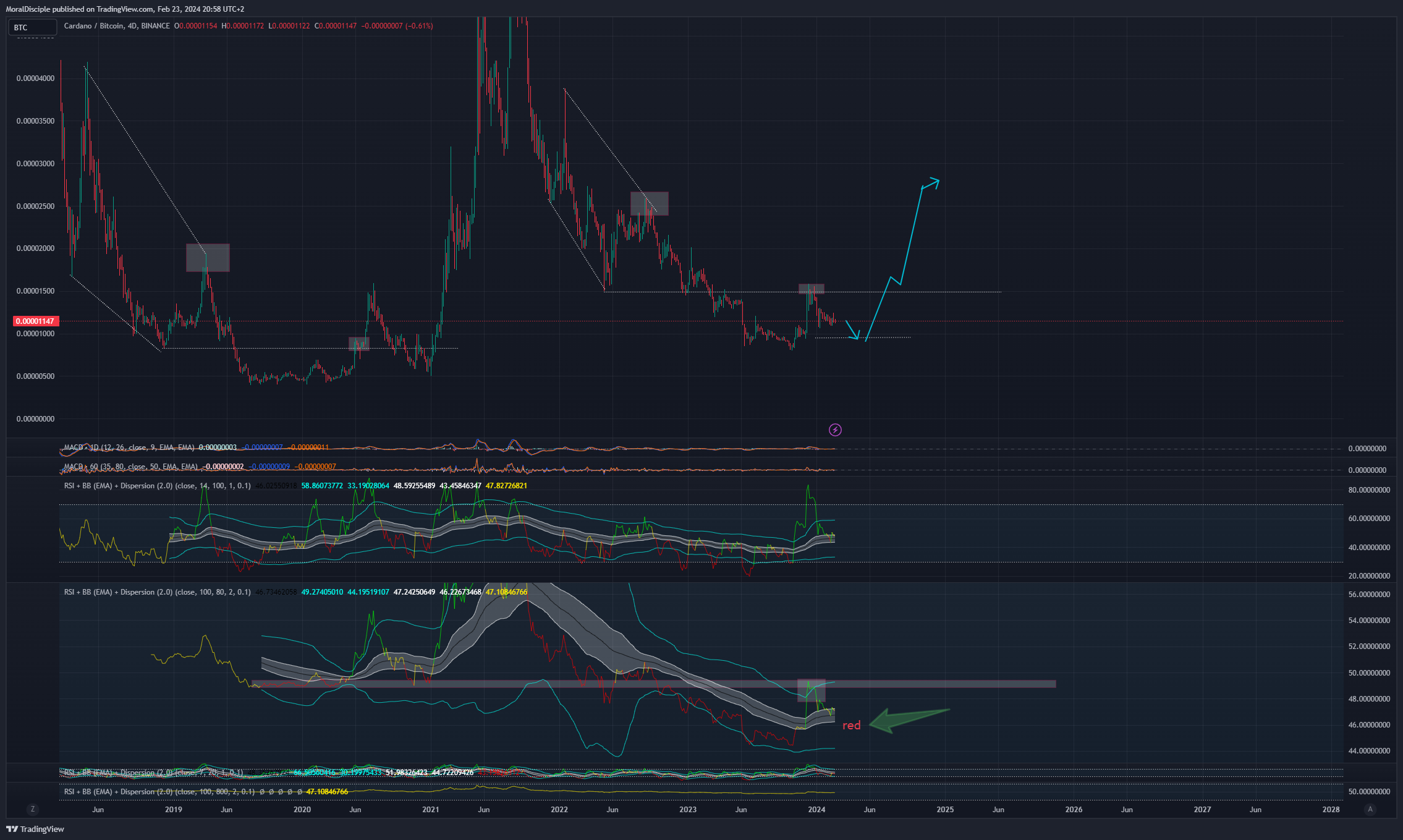Click the 0.00000500 price axis label
1403x840 pixels.
click(36, 376)
